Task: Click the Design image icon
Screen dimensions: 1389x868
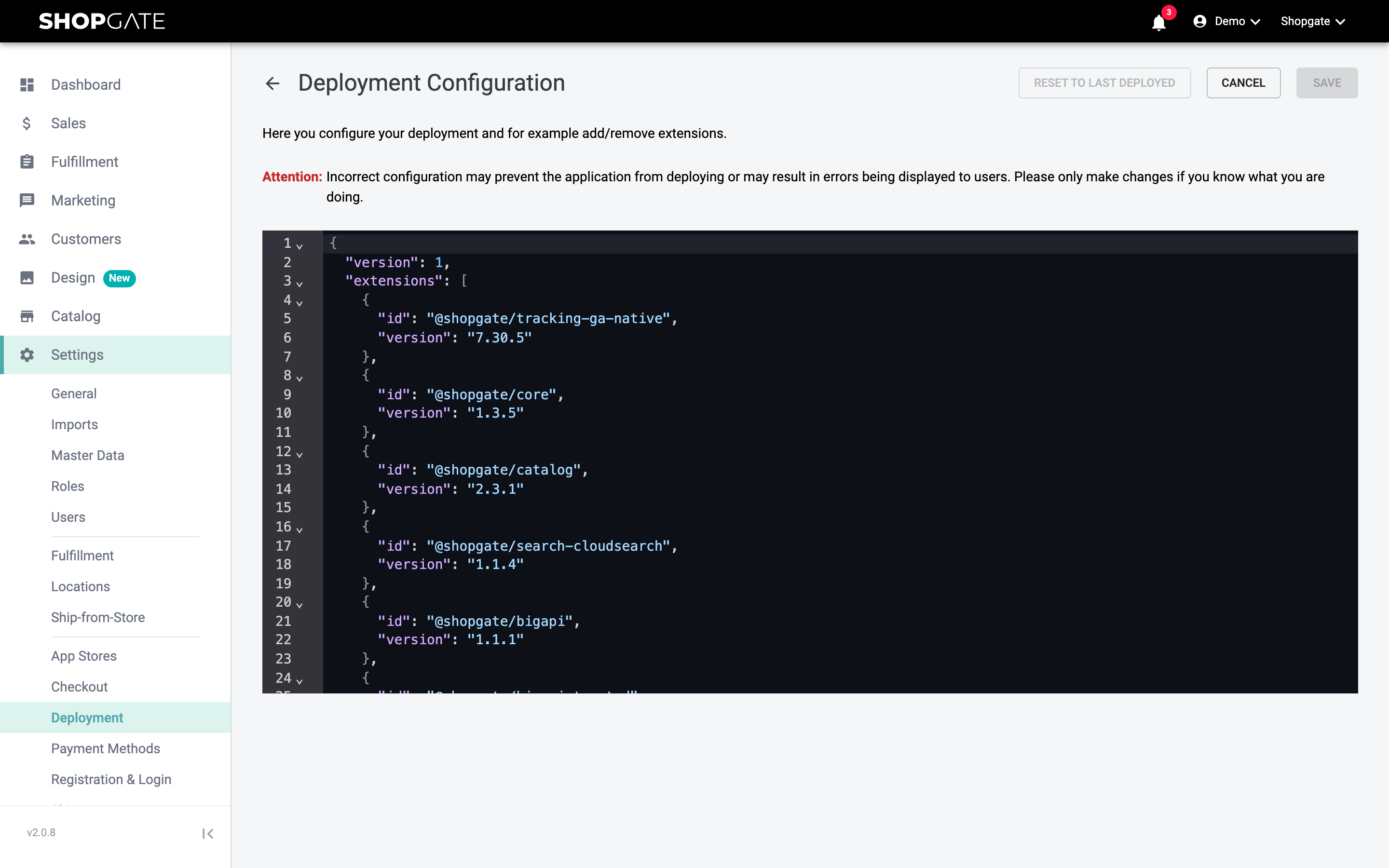Action: (x=27, y=278)
